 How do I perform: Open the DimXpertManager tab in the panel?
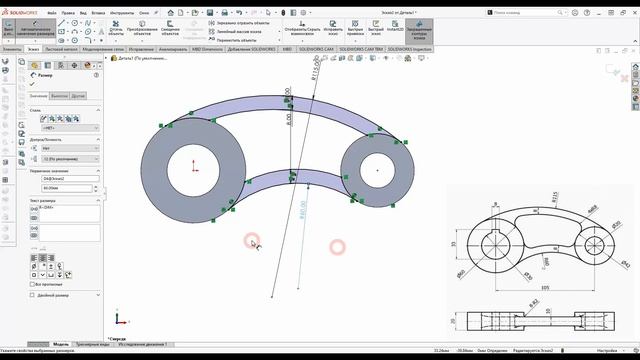pos(74,65)
